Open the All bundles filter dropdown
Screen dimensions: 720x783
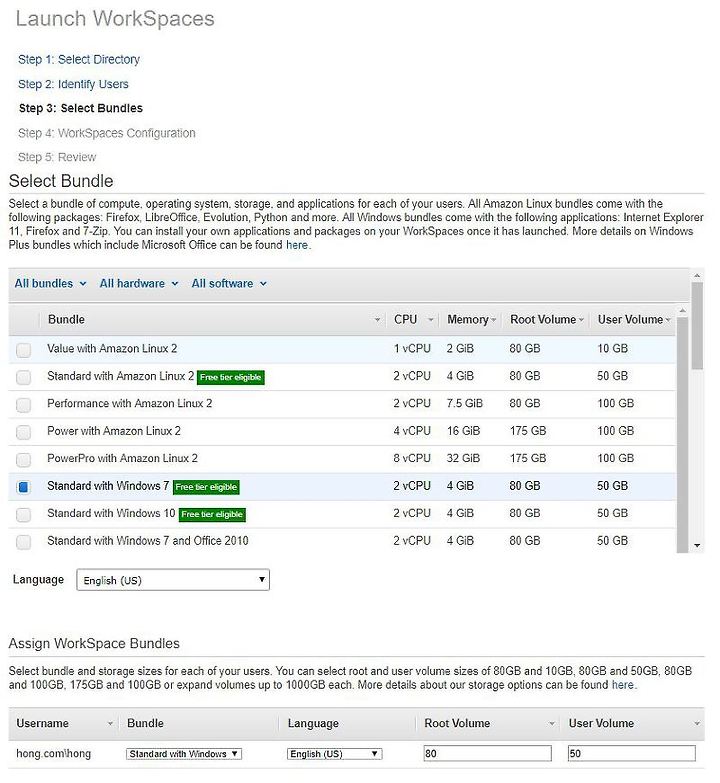point(50,284)
